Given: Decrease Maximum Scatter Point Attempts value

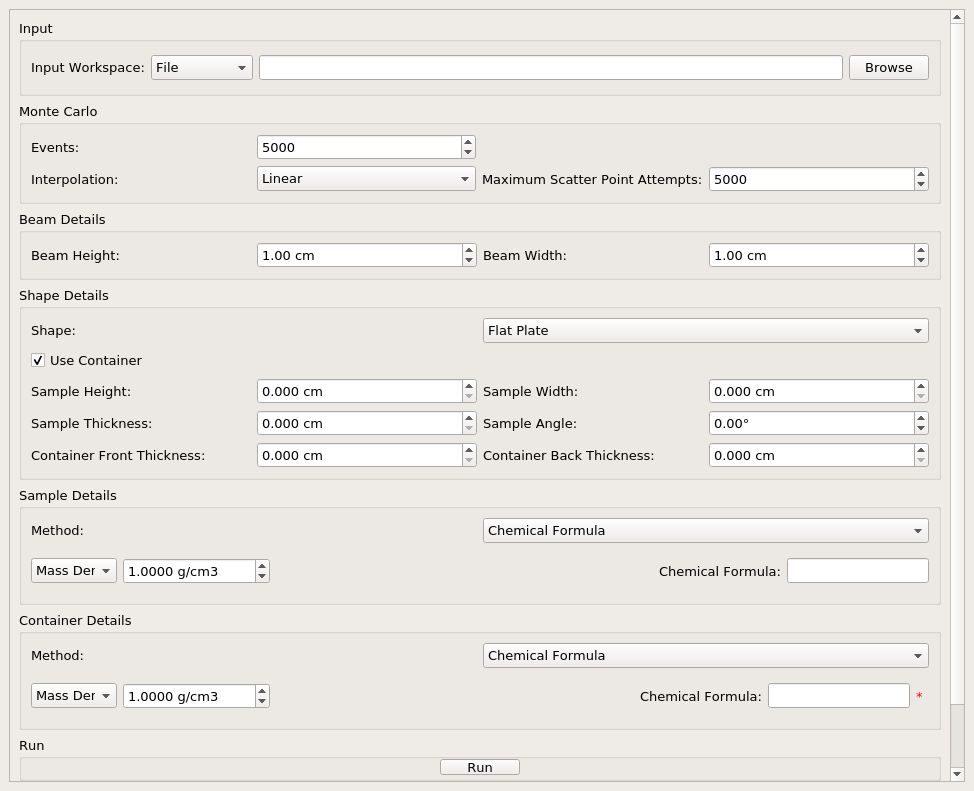Looking at the screenshot, I should tap(921, 185).
